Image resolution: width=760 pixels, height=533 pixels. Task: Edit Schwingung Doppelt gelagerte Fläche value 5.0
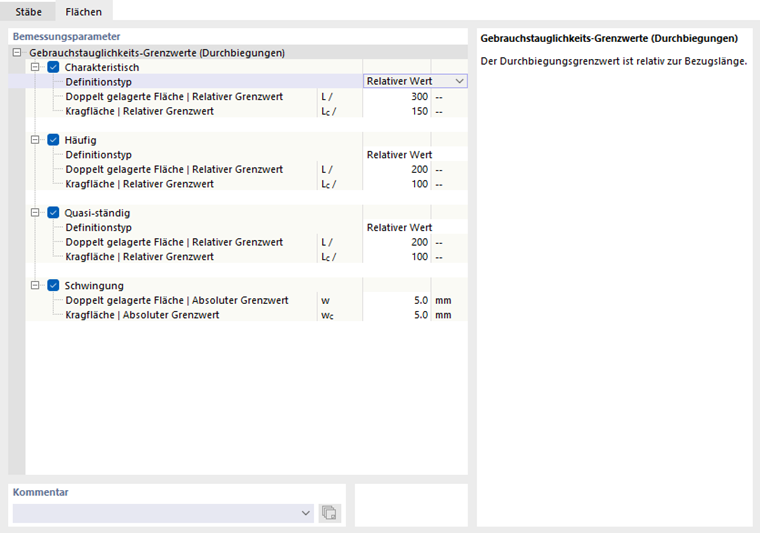(x=396, y=300)
